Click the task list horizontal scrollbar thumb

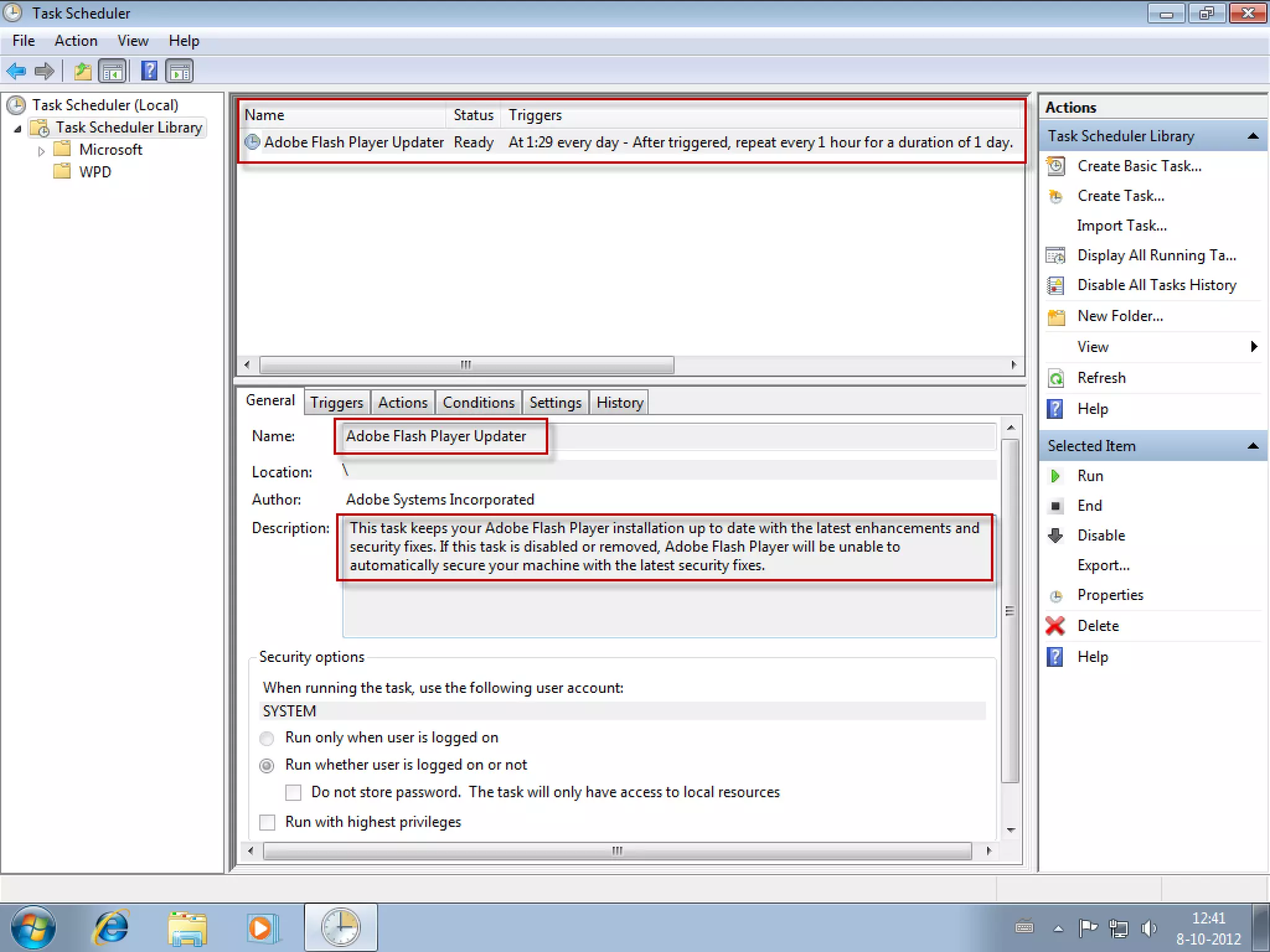coord(466,364)
